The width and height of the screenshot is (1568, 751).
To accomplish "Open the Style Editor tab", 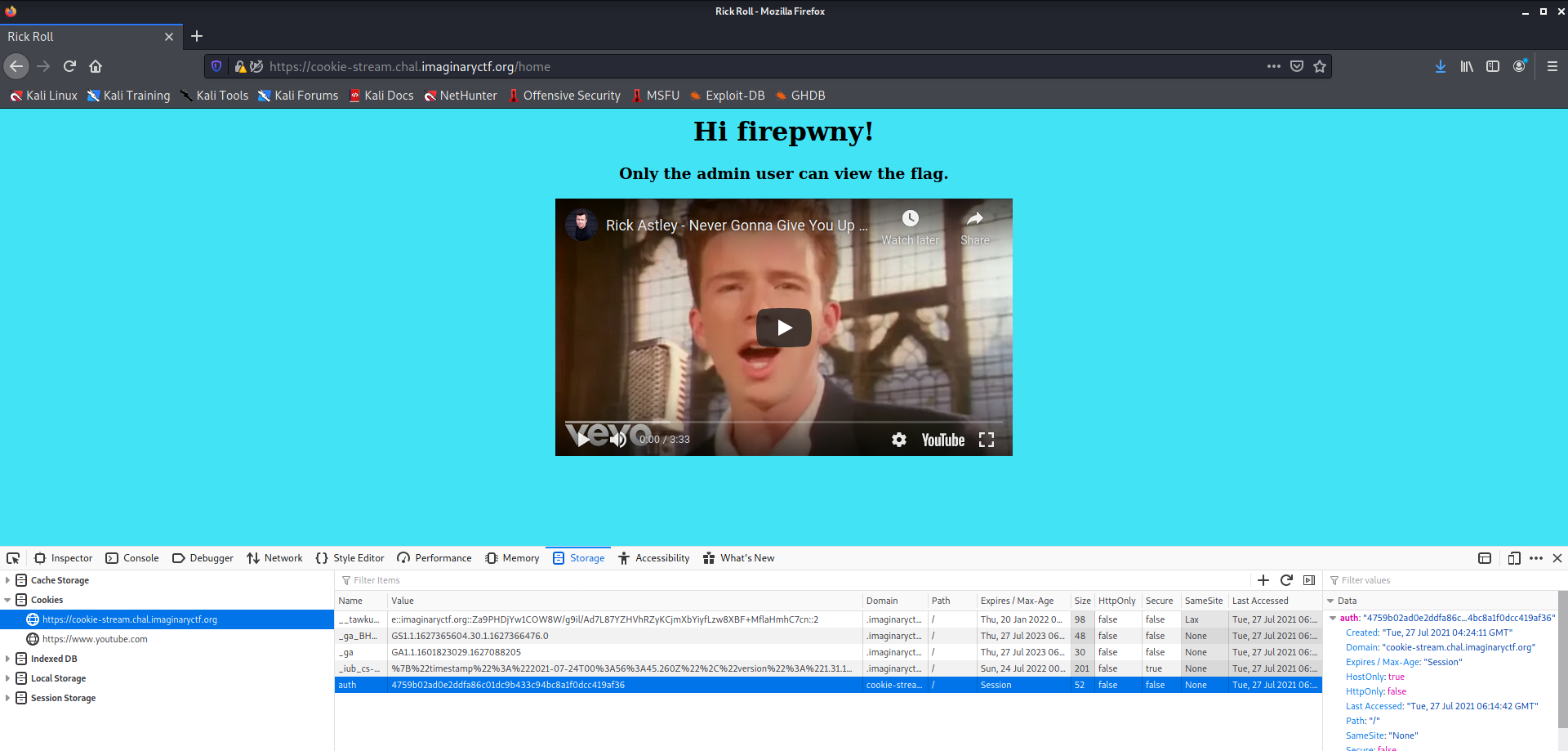I will pos(350,558).
